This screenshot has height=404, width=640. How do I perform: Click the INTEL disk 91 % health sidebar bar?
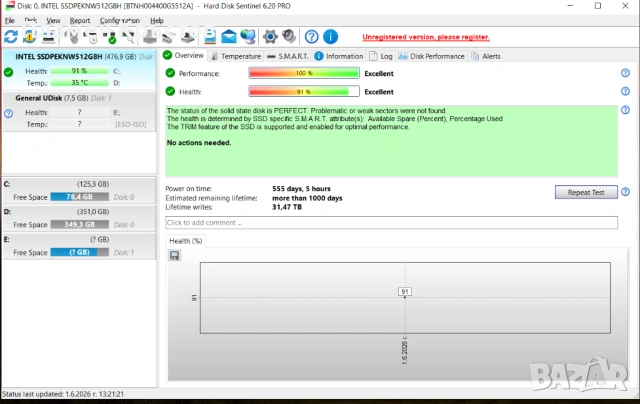click(x=80, y=71)
